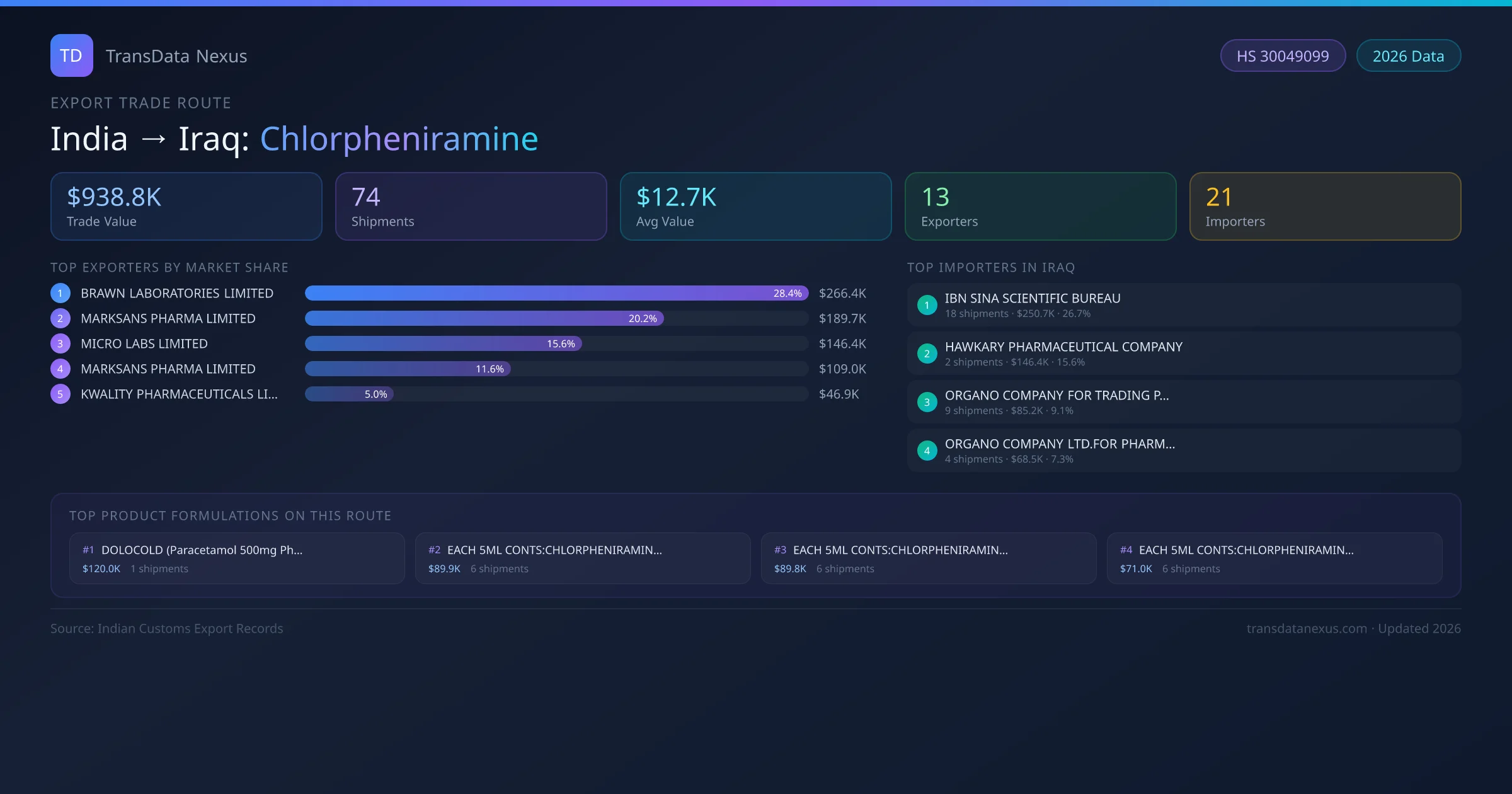The height and width of the screenshot is (794, 1512).
Task: Select badge 2 next to Hawkary Pharmaceutical Company
Action: pos(927,354)
